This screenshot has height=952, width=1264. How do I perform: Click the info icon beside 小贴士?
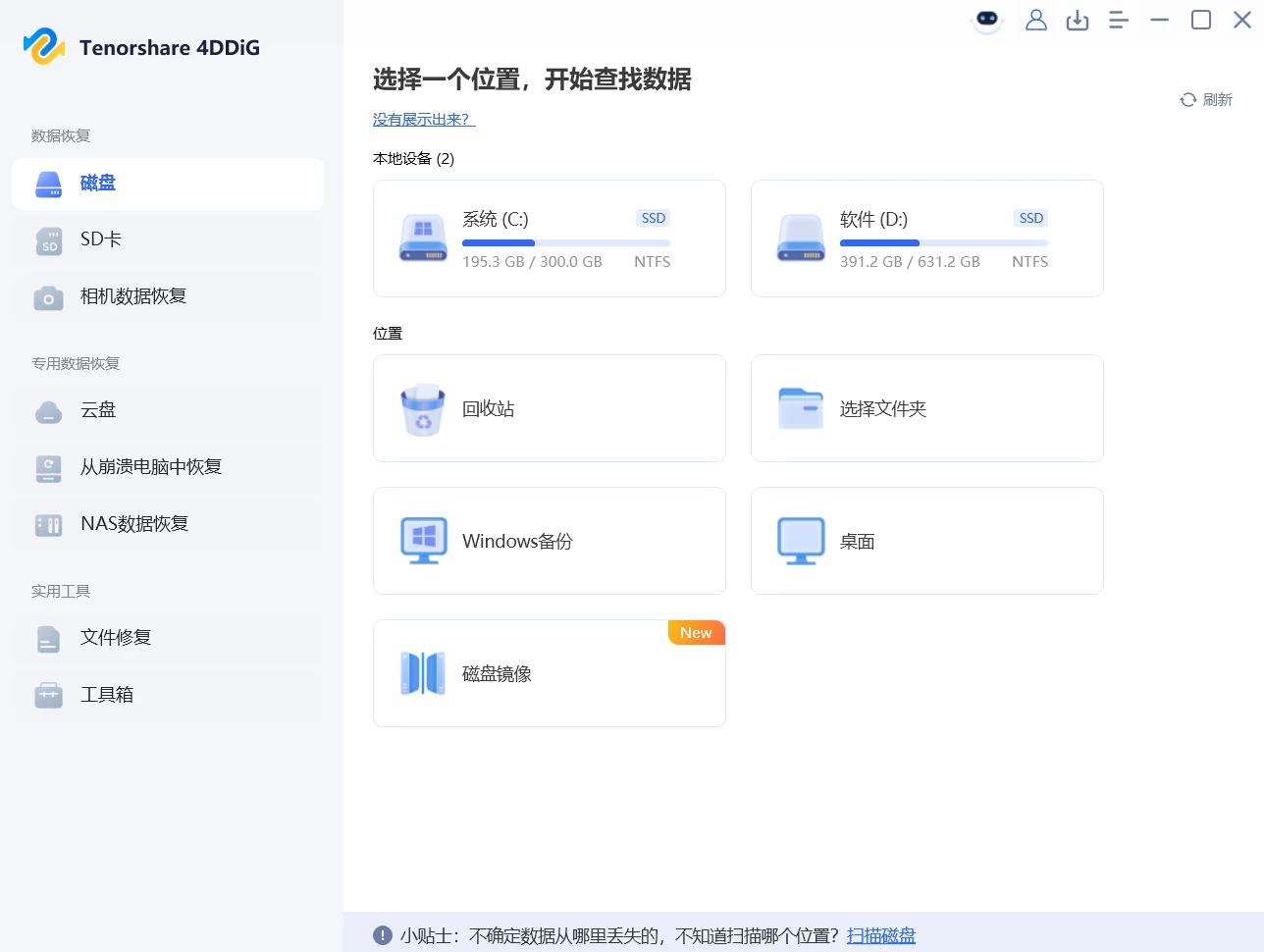click(x=383, y=935)
